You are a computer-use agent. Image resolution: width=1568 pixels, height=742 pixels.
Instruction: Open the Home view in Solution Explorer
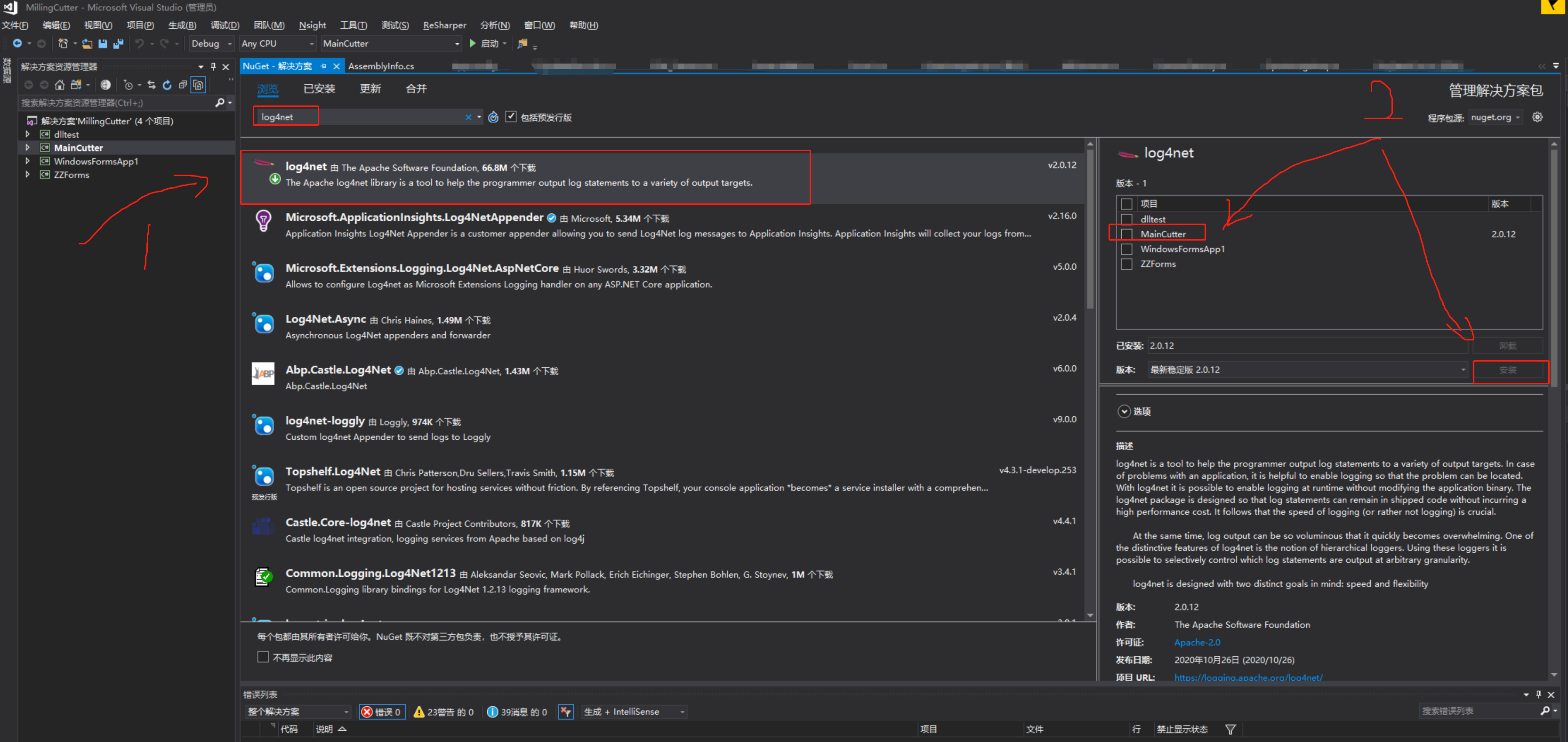point(60,85)
